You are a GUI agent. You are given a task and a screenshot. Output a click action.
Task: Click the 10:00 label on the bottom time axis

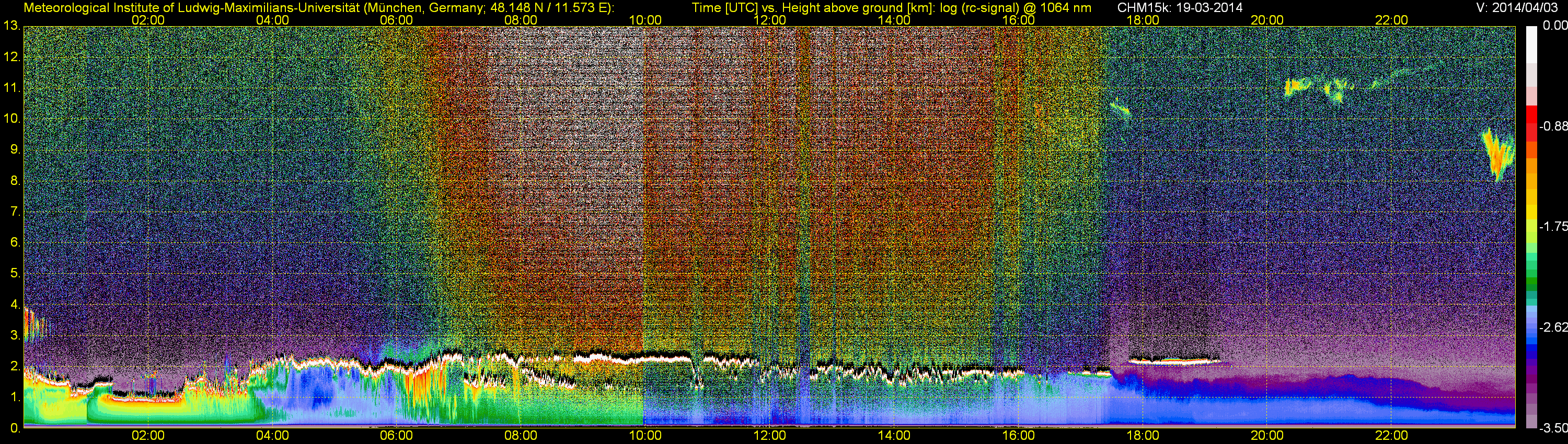click(x=645, y=436)
